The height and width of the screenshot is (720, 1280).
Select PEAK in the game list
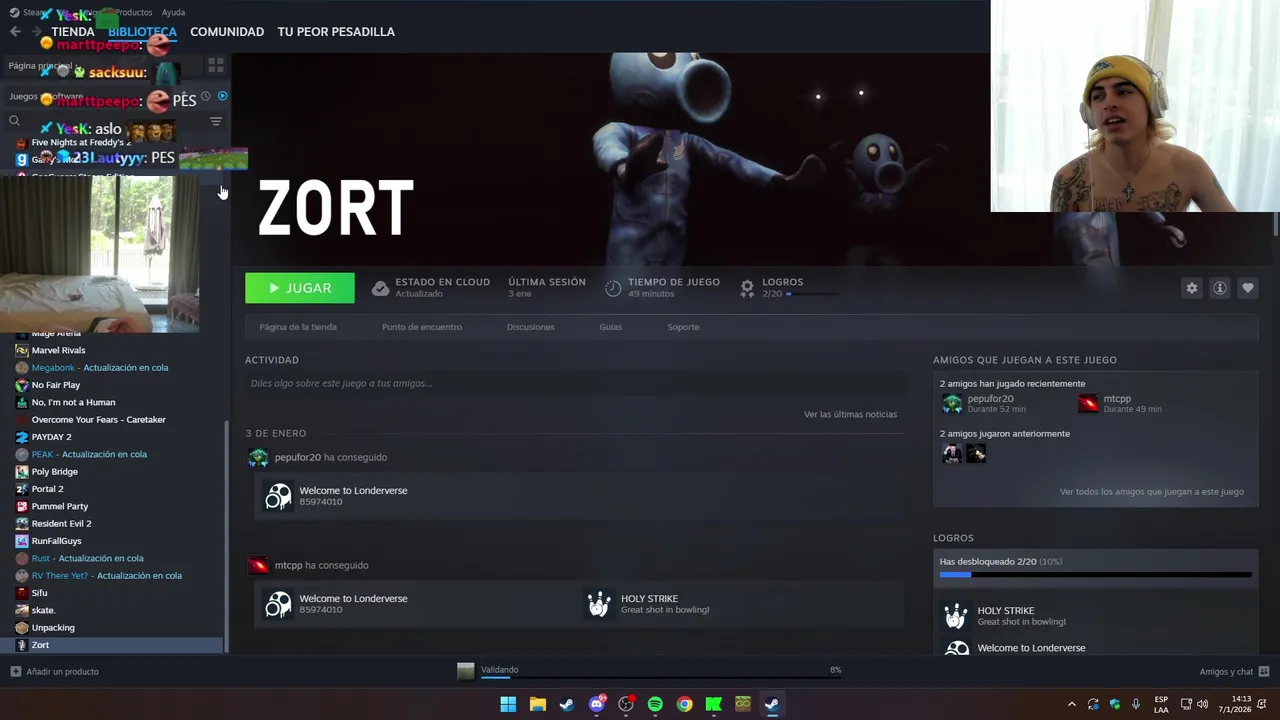pyautogui.click(x=89, y=454)
